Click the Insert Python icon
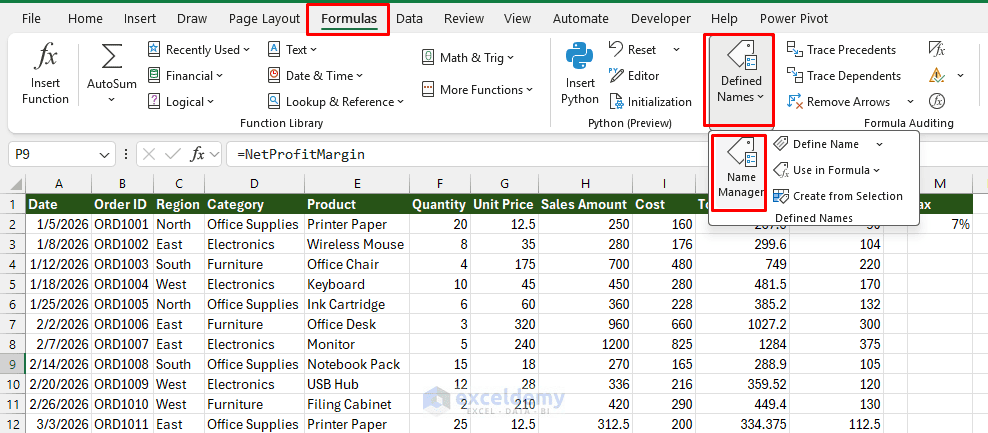The image size is (988, 433). pos(579,58)
